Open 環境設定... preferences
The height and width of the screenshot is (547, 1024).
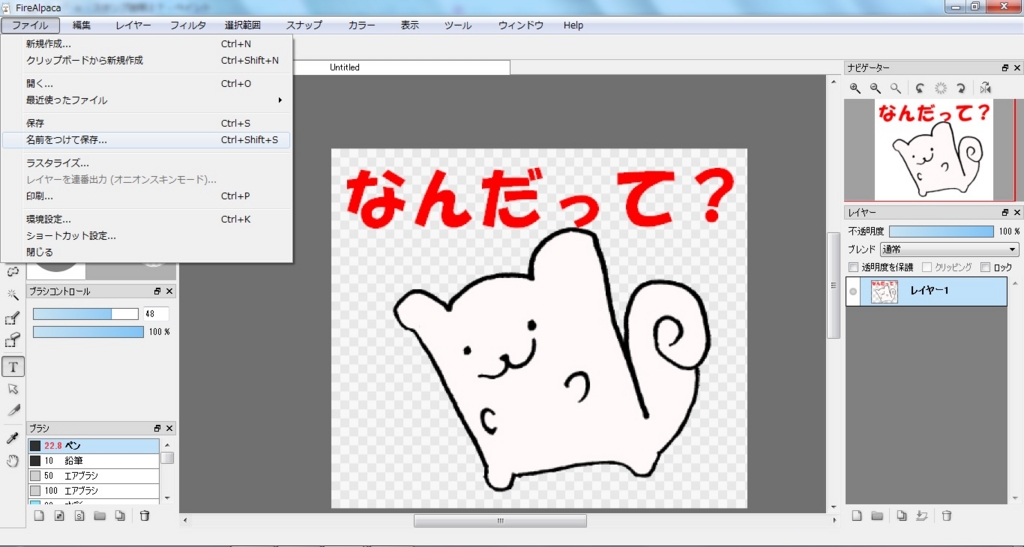[x=146, y=219]
